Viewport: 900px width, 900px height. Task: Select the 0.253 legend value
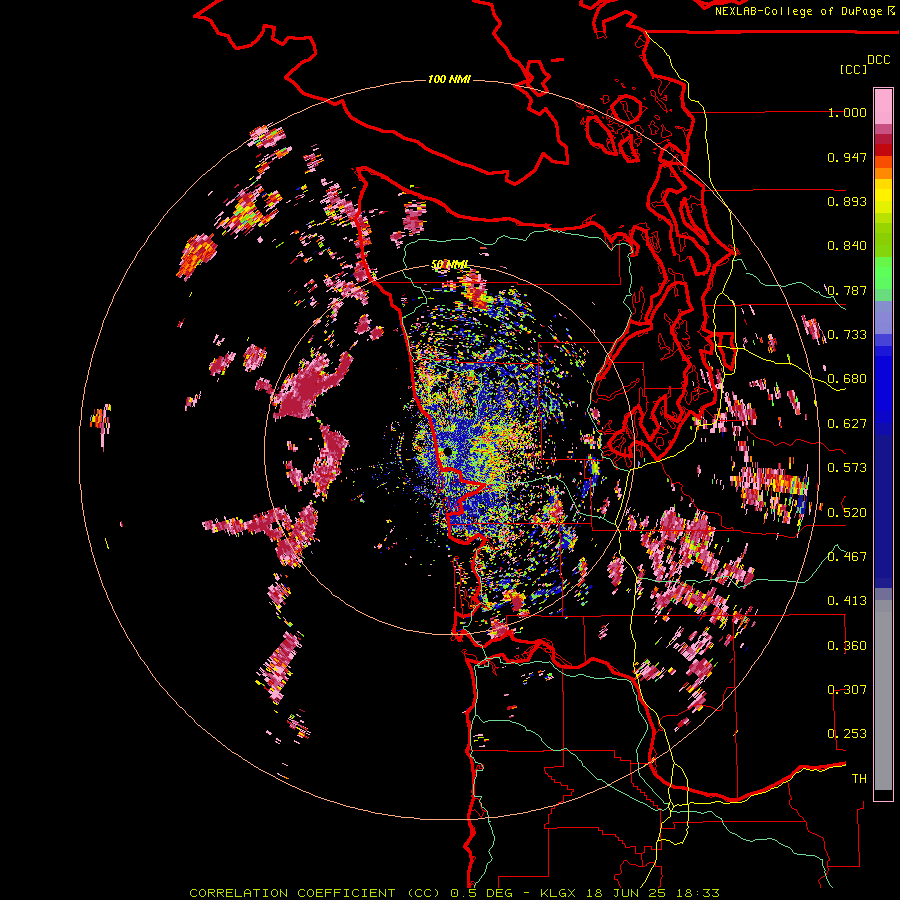pyautogui.click(x=847, y=734)
